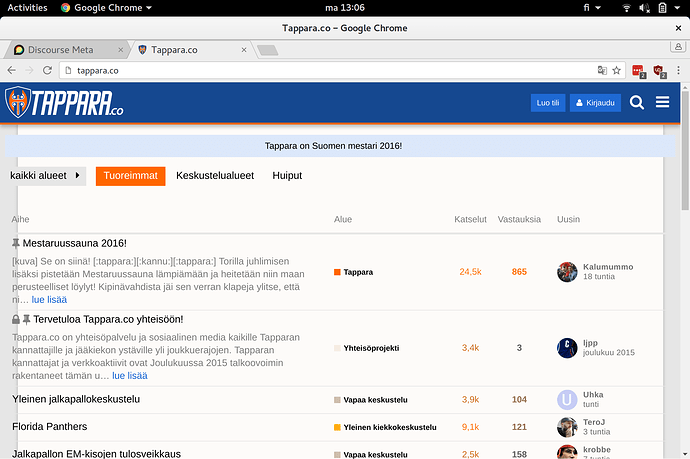Click the Kirjaudu login button
The height and width of the screenshot is (459, 690).
click(x=595, y=103)
